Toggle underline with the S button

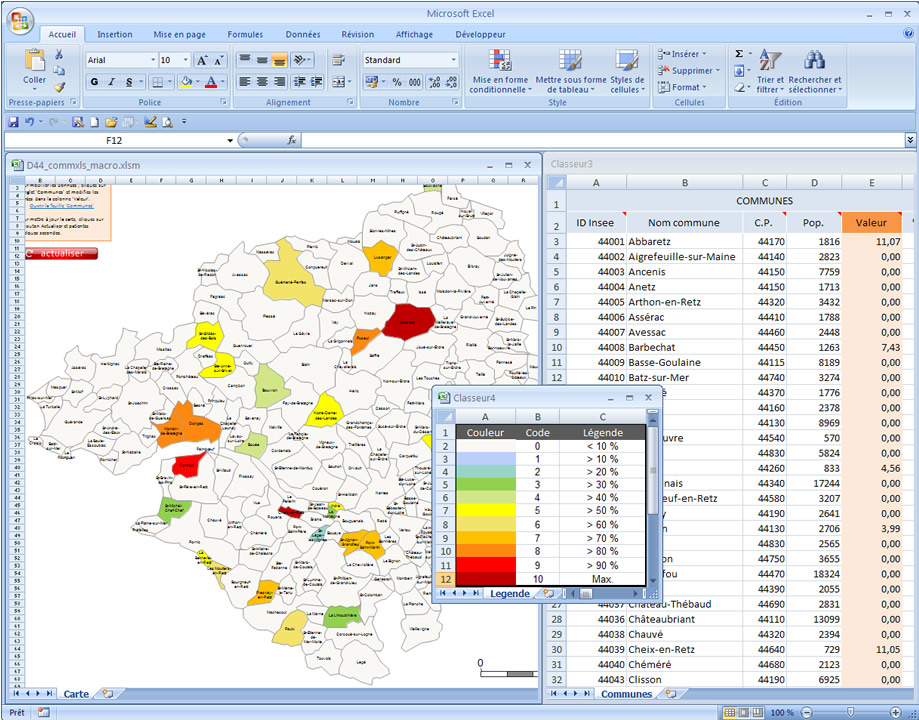pyautogui.click(x=129, y=82)
